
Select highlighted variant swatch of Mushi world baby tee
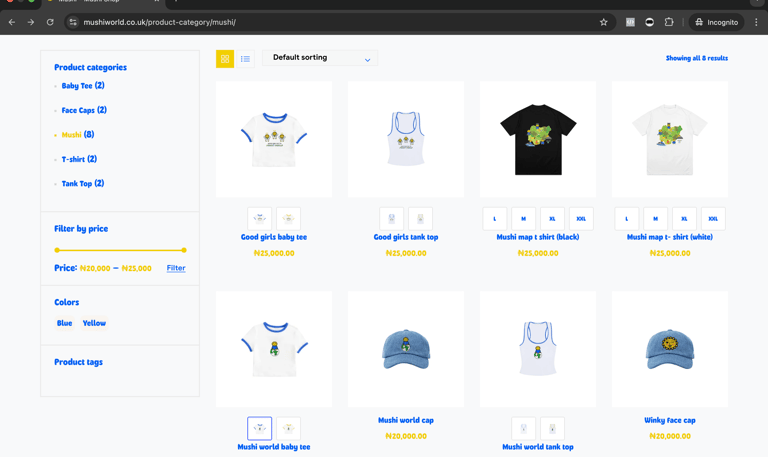[260, 429]
